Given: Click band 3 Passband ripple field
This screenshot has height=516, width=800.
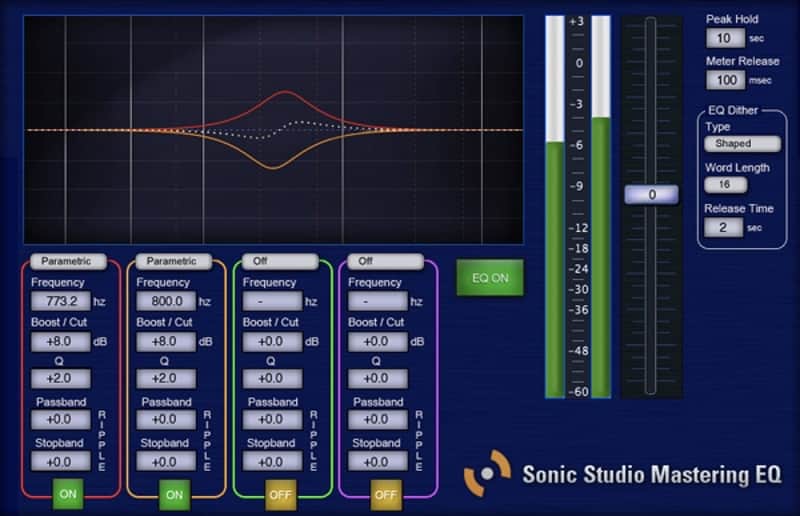Looking at the screenshot, I should tap(272, 420).
